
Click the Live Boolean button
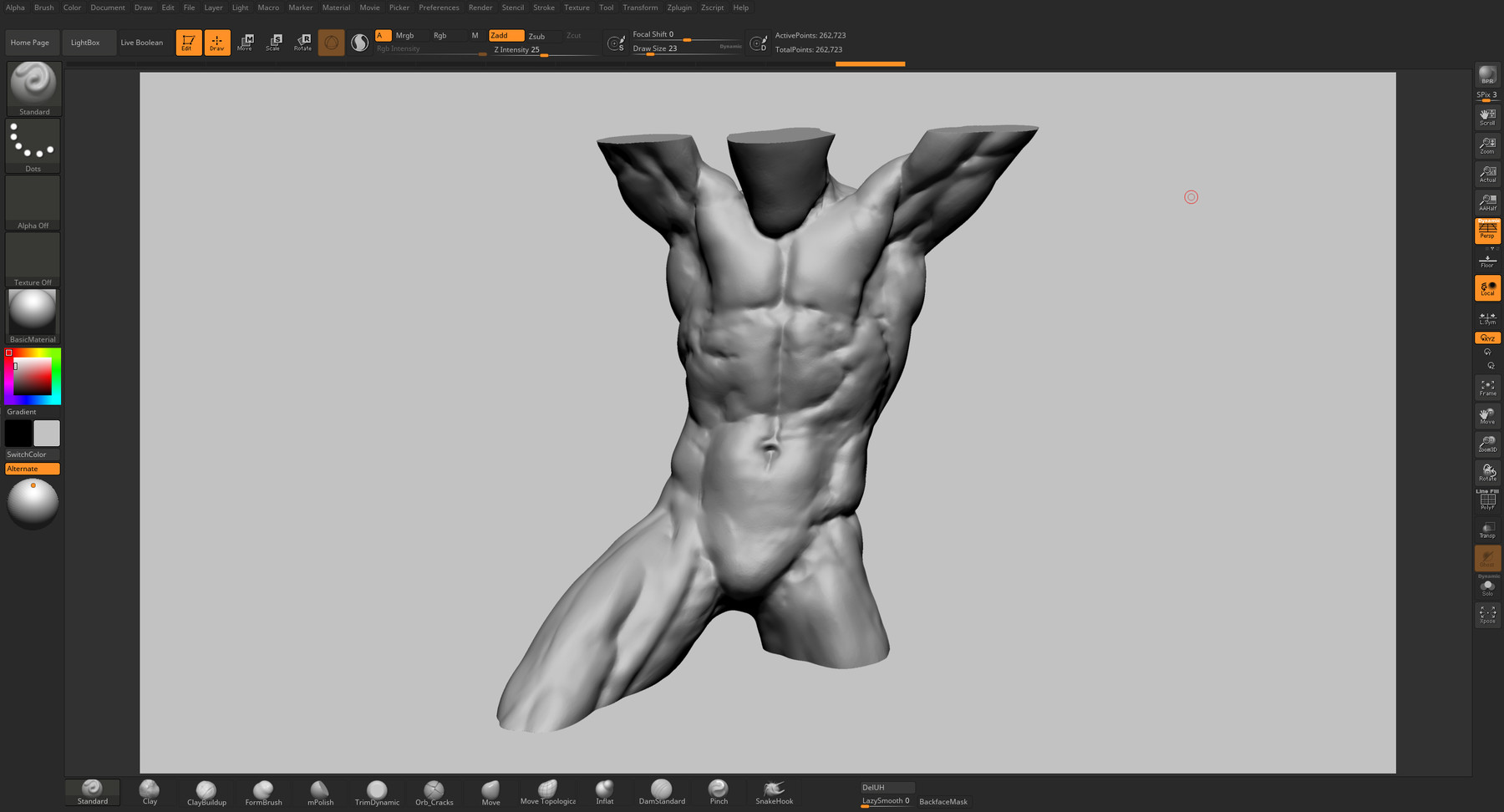(141, 43)
